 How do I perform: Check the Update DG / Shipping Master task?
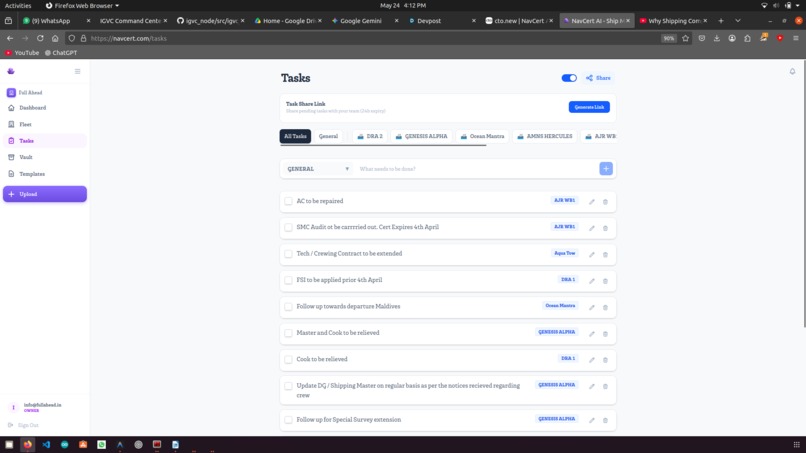coord(288,386)
